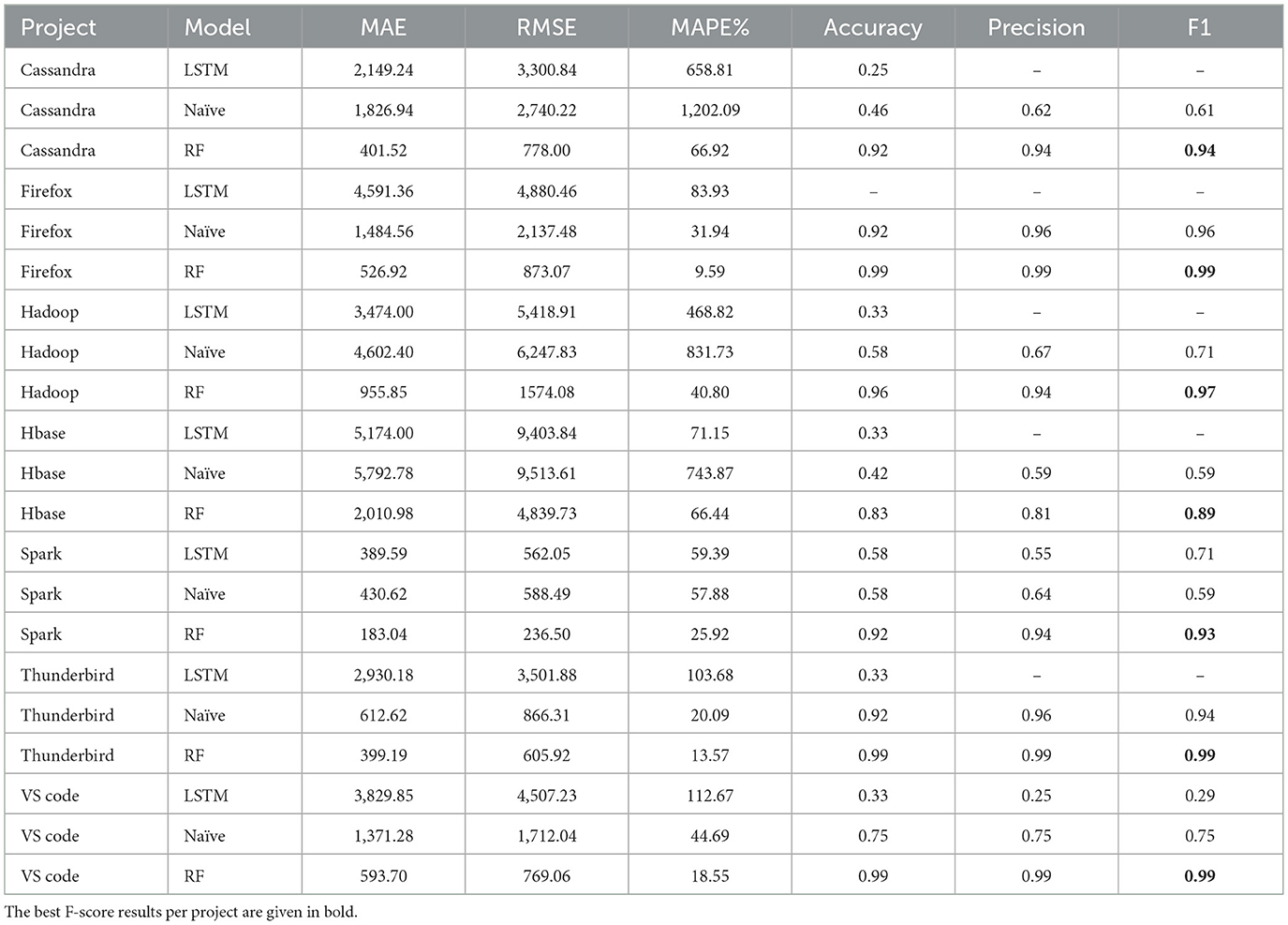This screenshot has width=1288, height=925.
Task: Click the Project column header
Action: (58, 28)
